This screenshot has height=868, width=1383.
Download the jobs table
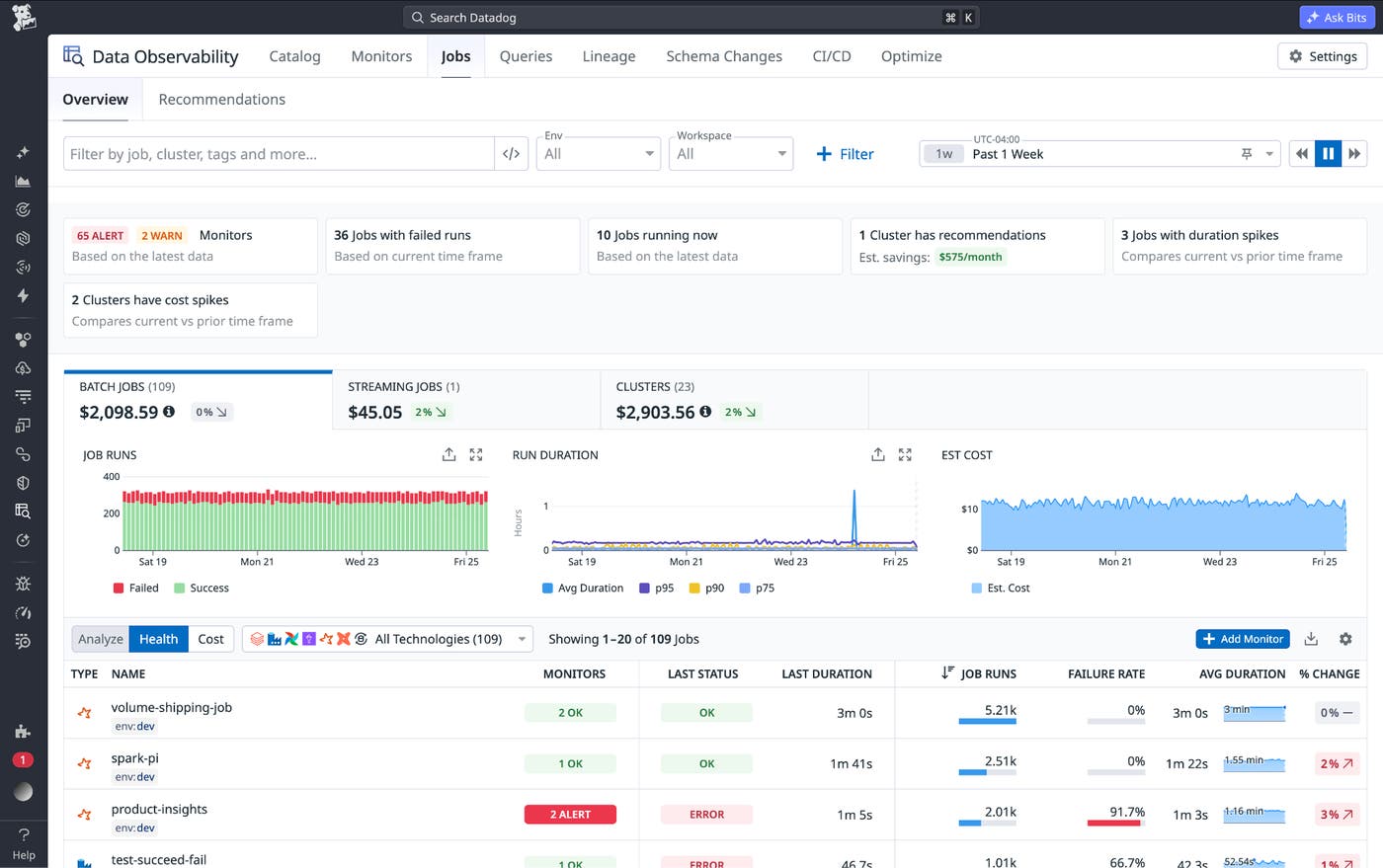1311,639
